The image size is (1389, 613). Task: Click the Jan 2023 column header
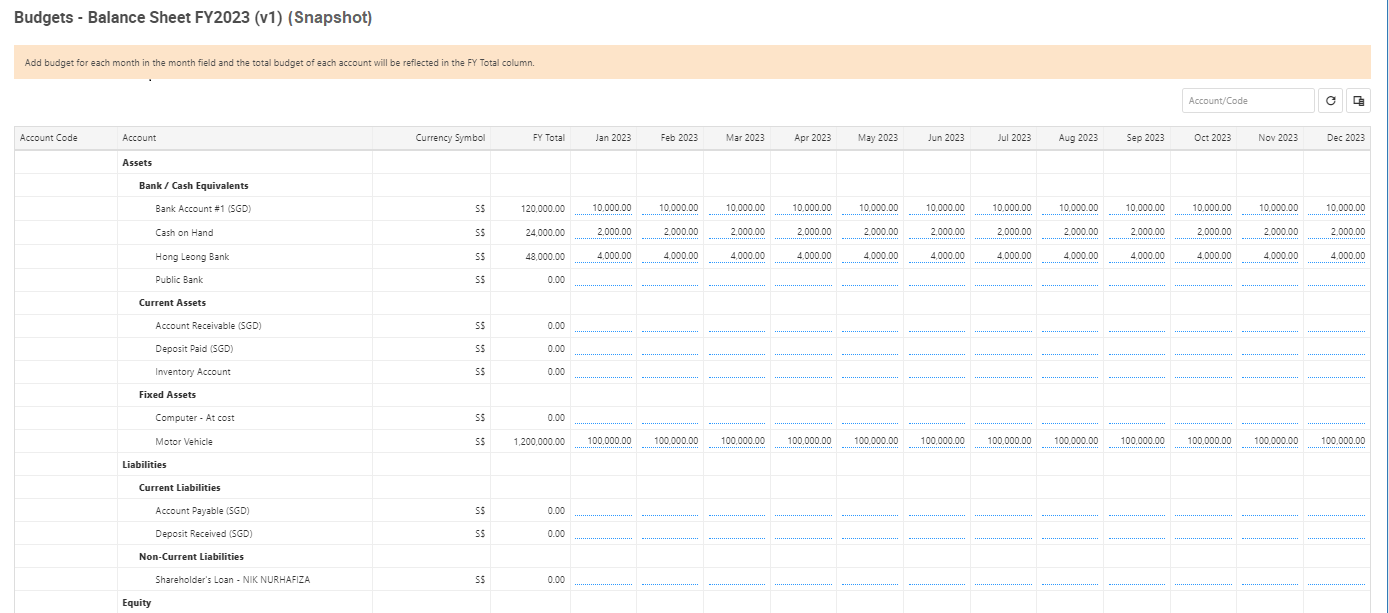[x=613, y=138]
